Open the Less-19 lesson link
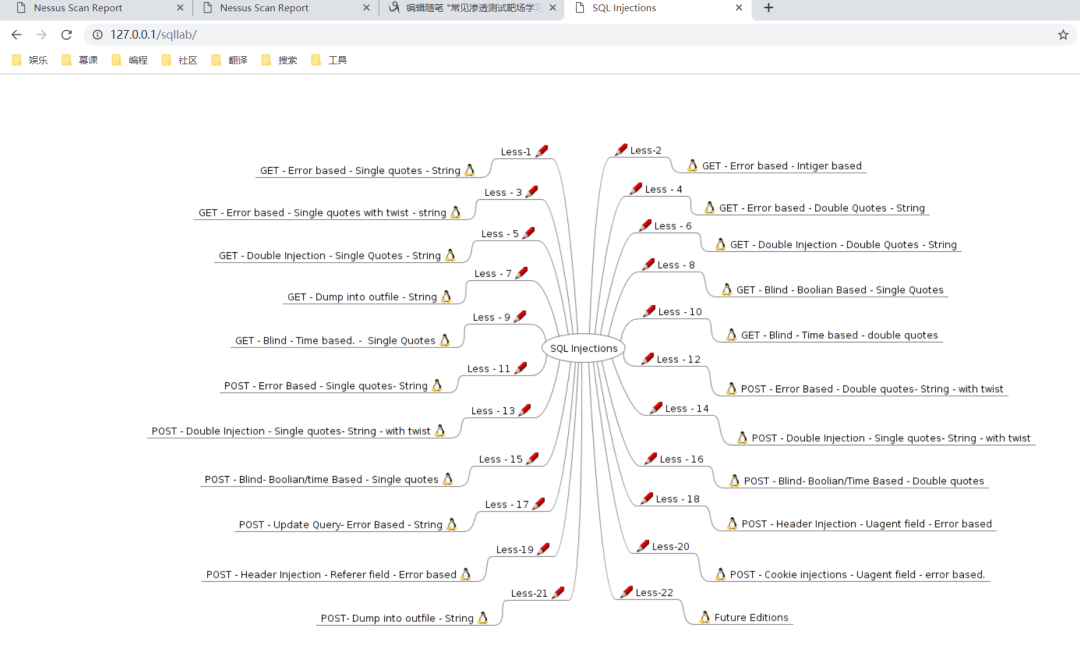This screenshot has height=645, width=1080. coord(515,549)
